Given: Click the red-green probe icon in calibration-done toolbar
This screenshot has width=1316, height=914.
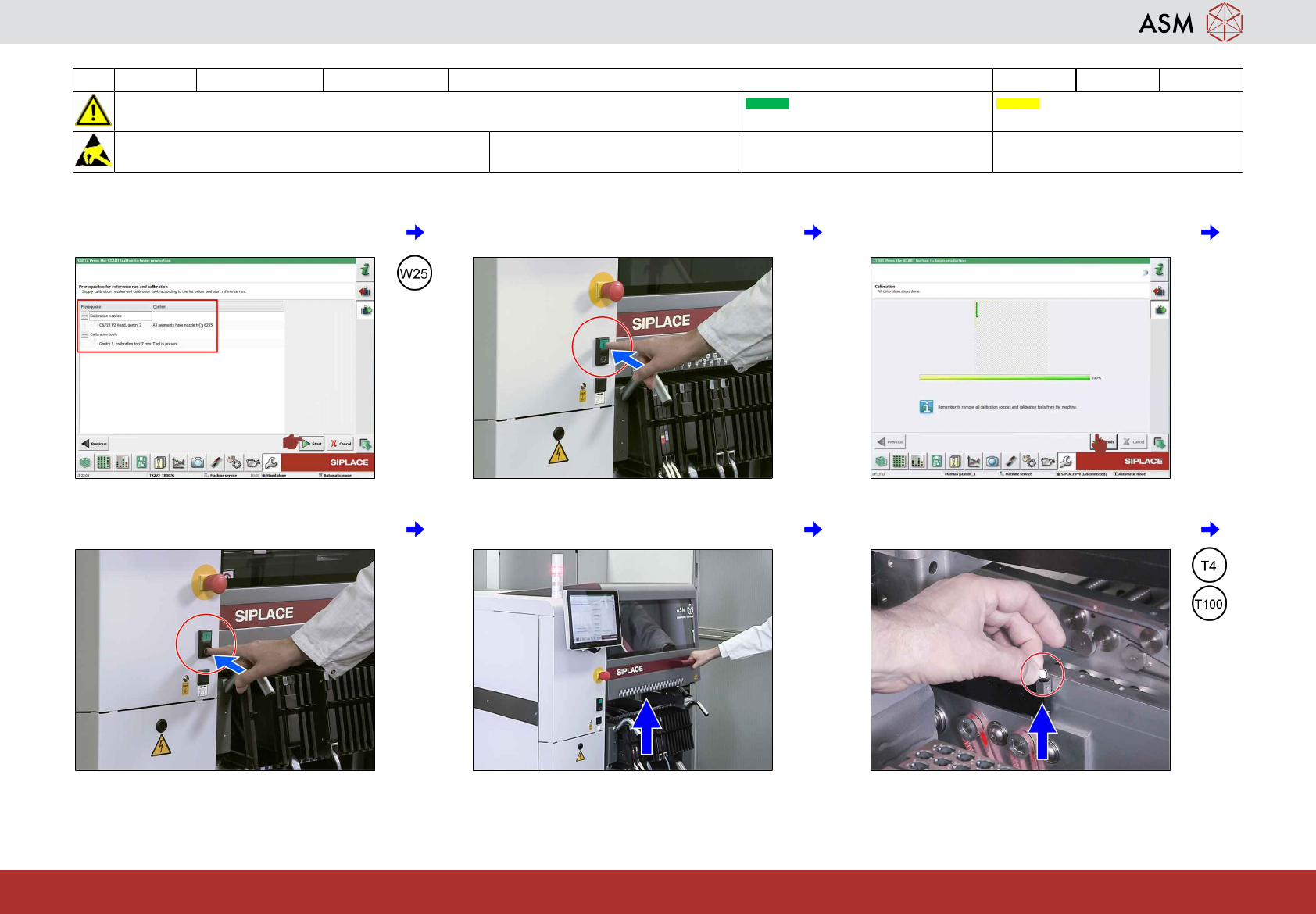Looking at the screenshot, I should [x=1010, y=461].
